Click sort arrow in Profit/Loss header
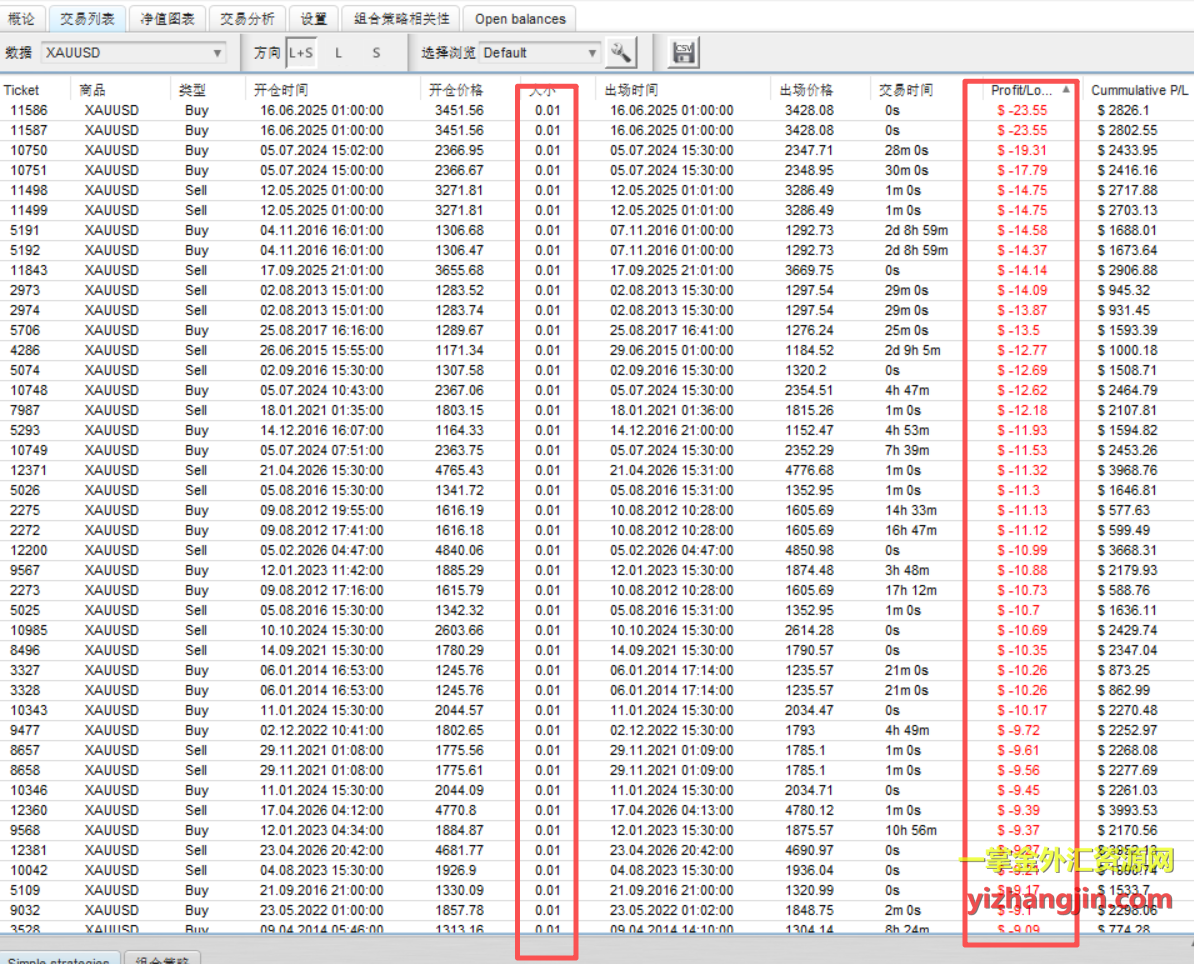 click(x=1066, y=90)
